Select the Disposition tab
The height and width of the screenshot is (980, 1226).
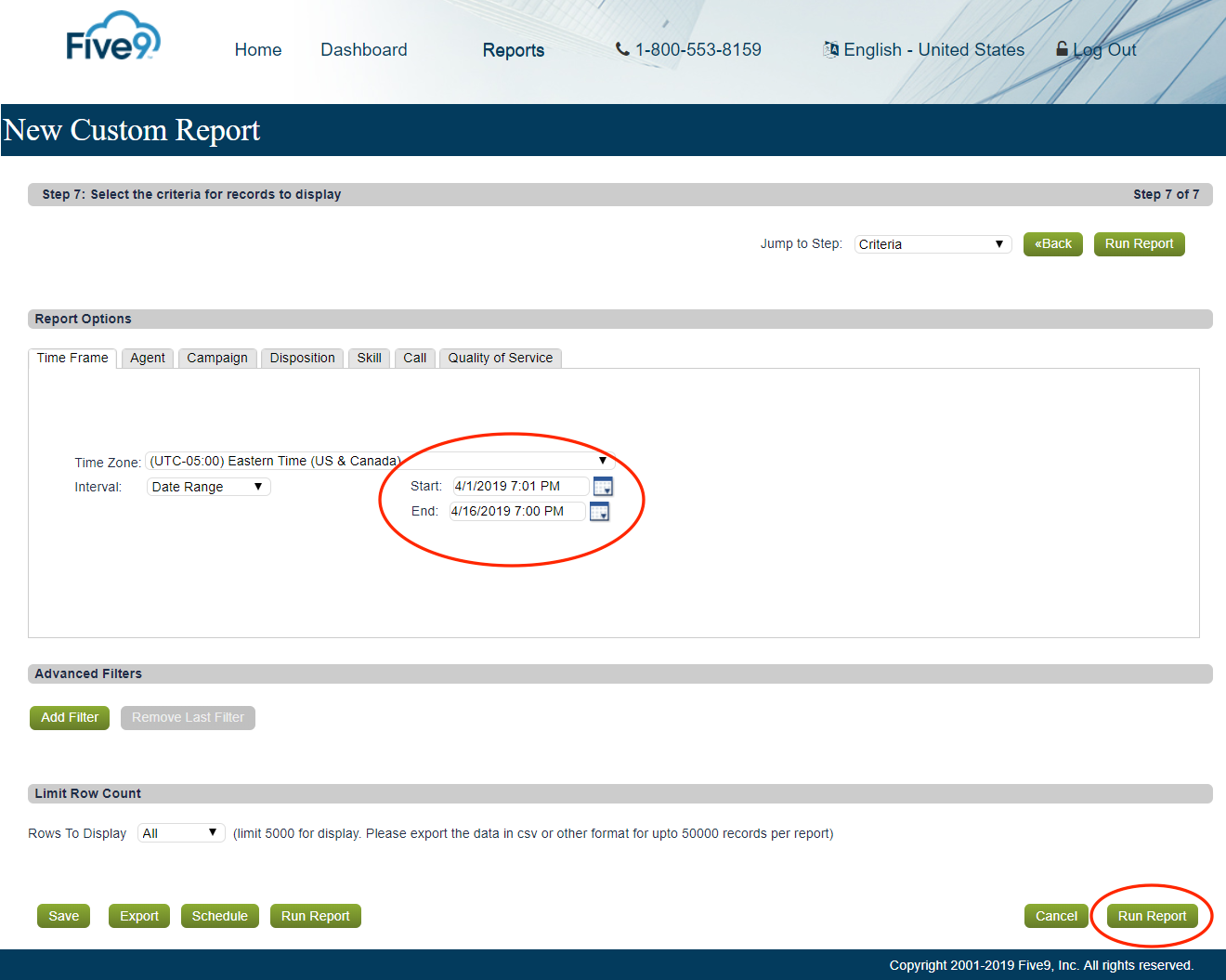tap(302, 358)
